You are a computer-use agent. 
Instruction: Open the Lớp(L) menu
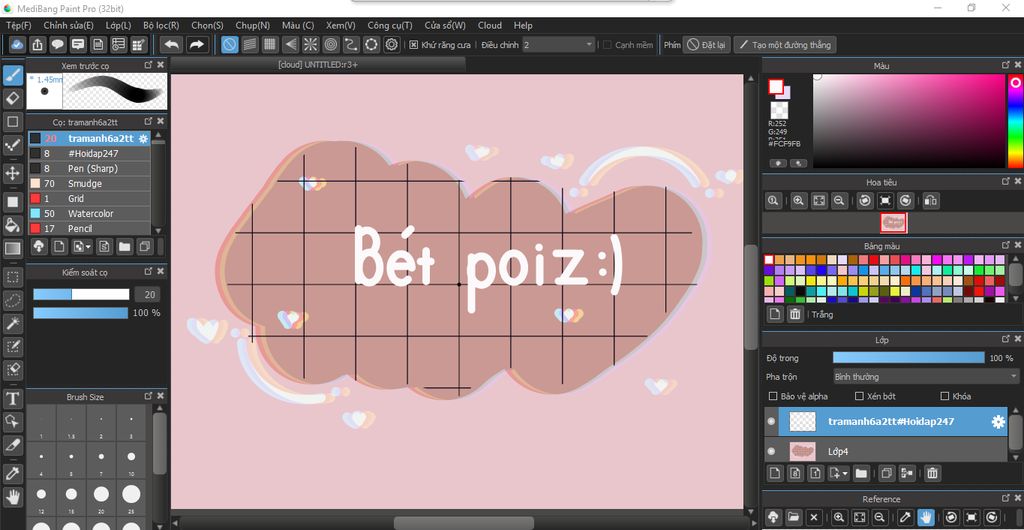tap(118, 25)
